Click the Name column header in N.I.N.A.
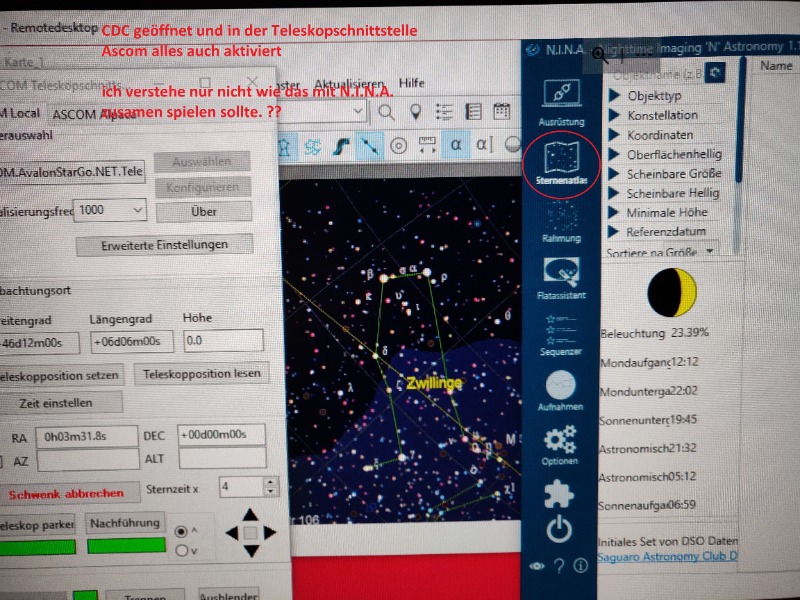The height and width of the screenshot is (600, 800). pos(776,65)
